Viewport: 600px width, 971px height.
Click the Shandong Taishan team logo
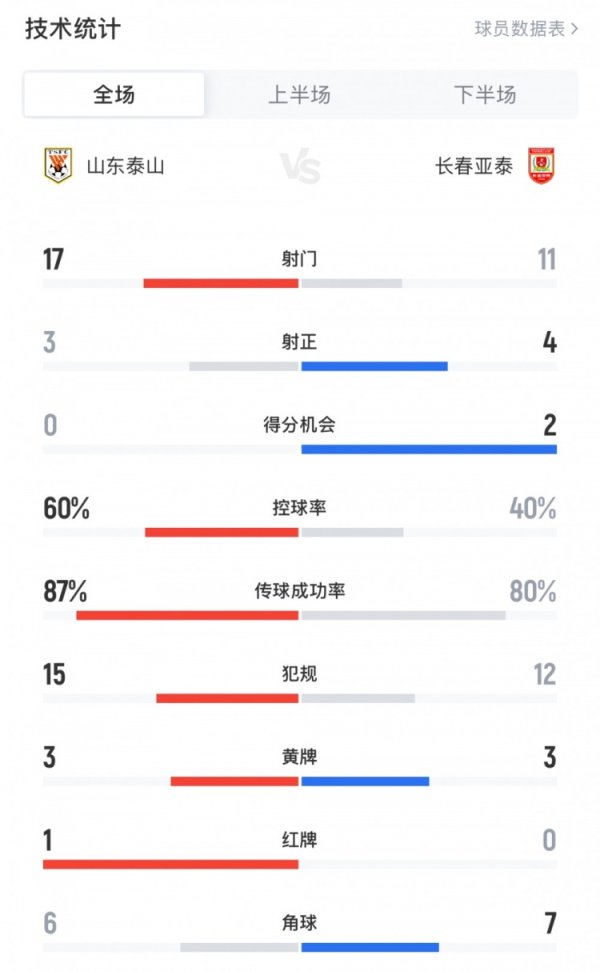[x=58, y=162]
